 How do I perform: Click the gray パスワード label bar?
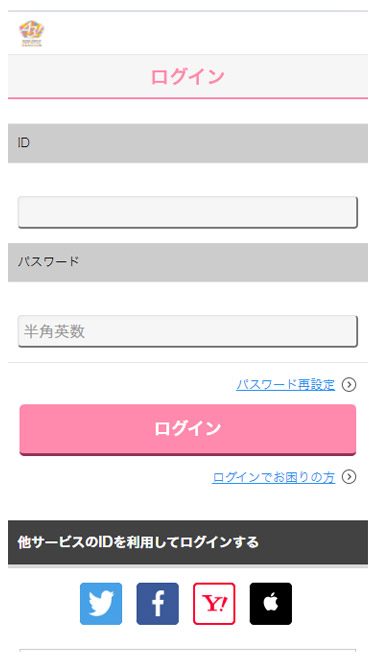tap(188, 262)
